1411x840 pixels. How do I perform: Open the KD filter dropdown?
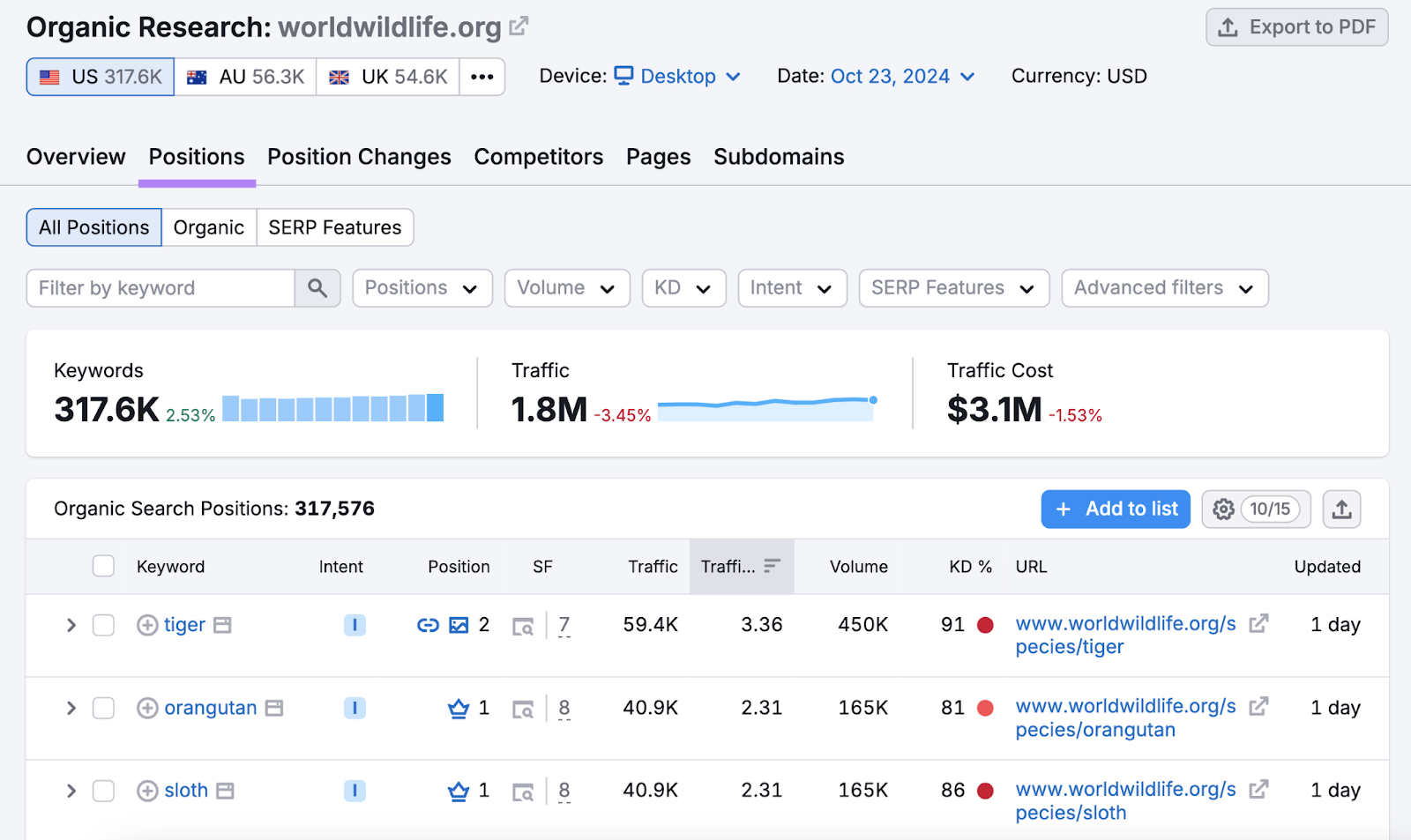coord(683,288)
